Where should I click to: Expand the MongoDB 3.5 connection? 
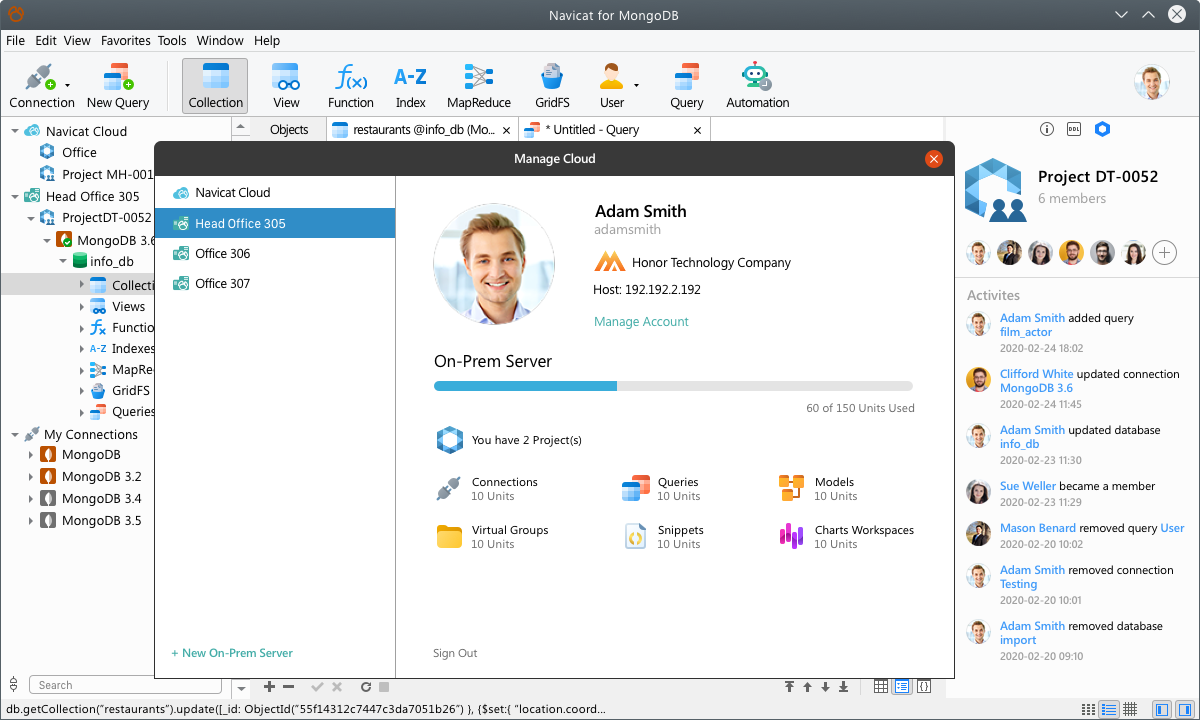tap(31, 521)
